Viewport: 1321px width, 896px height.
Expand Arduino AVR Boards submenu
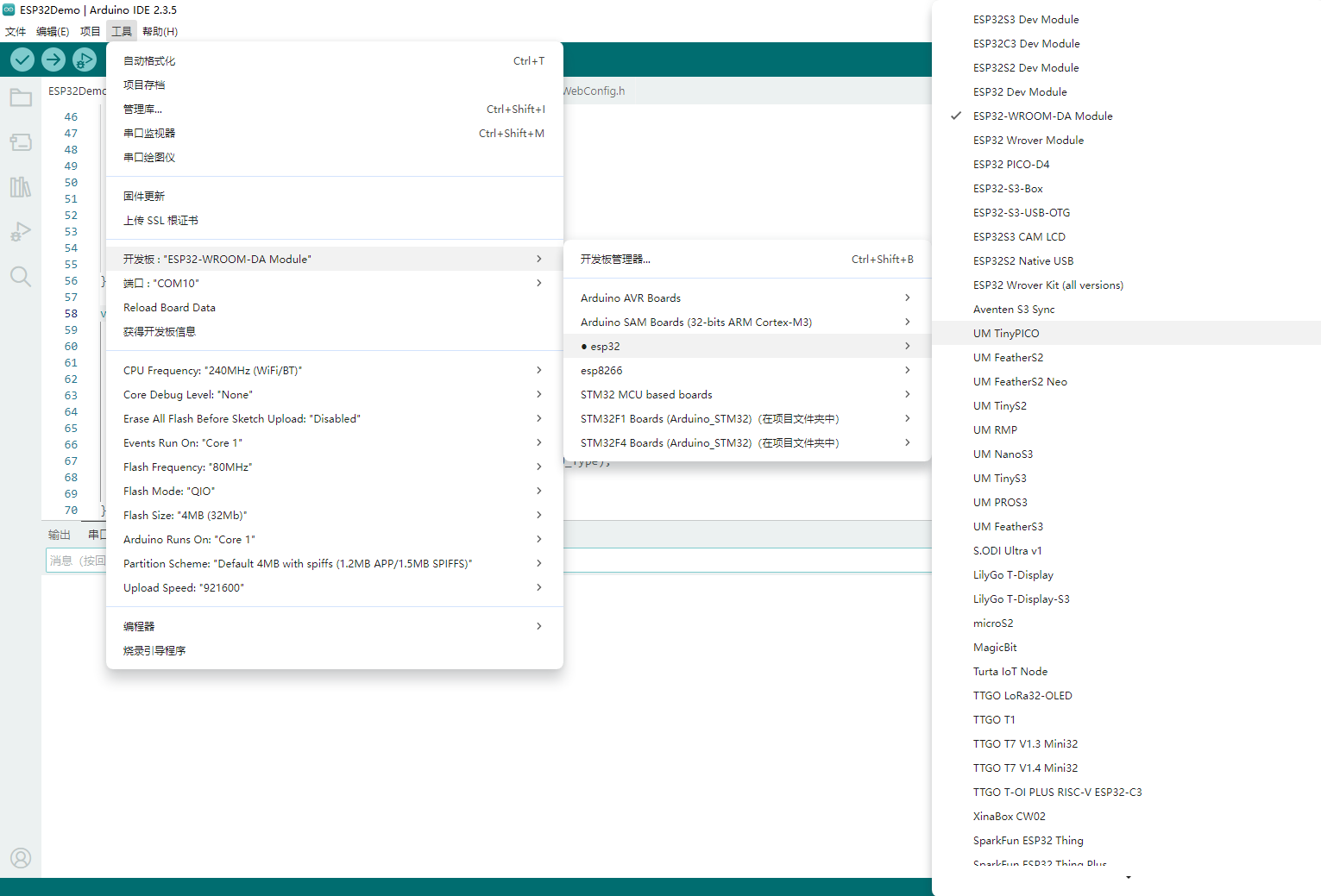click(747, 298)
